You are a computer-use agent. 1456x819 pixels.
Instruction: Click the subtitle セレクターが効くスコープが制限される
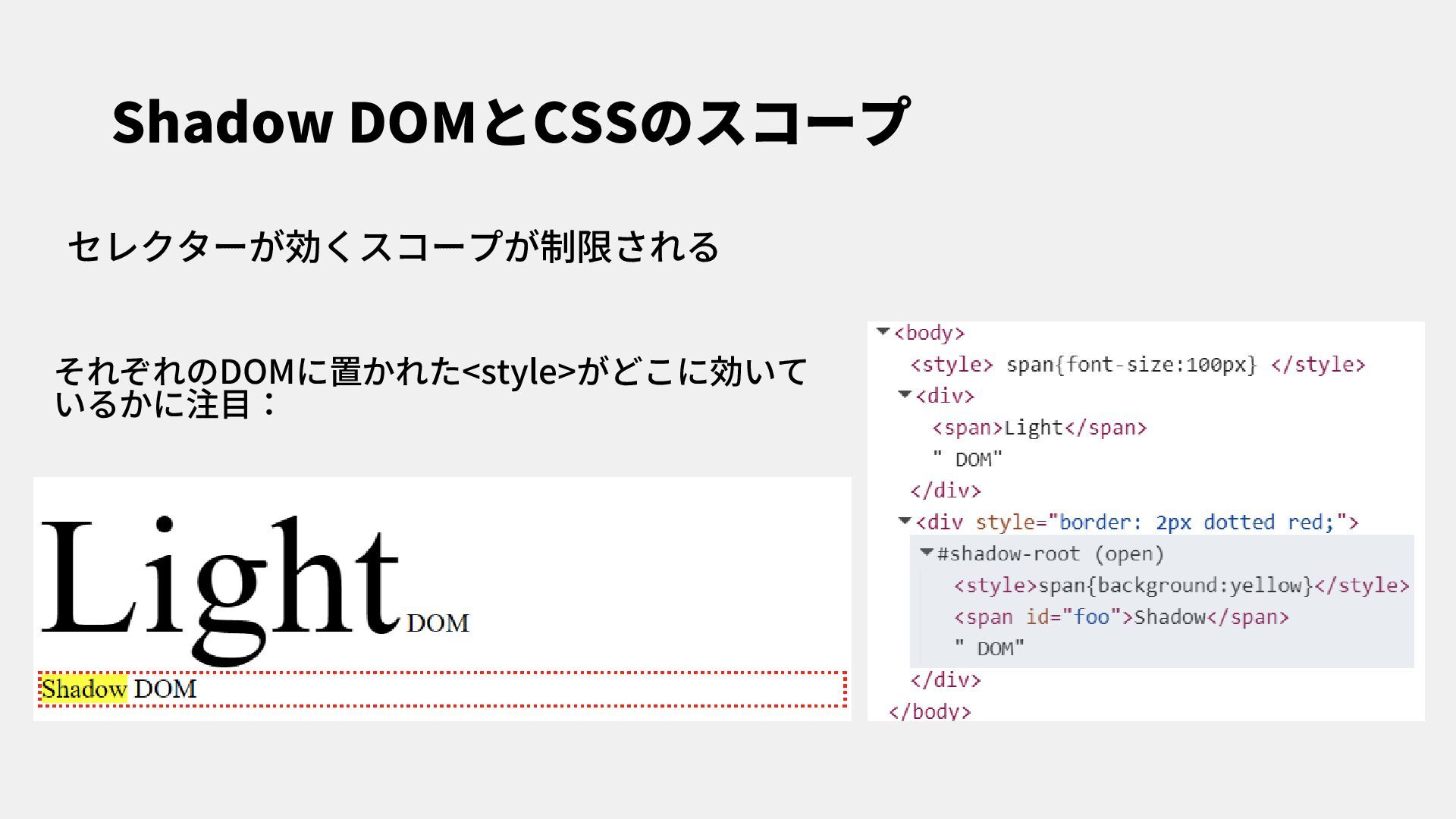pos(393,246)
